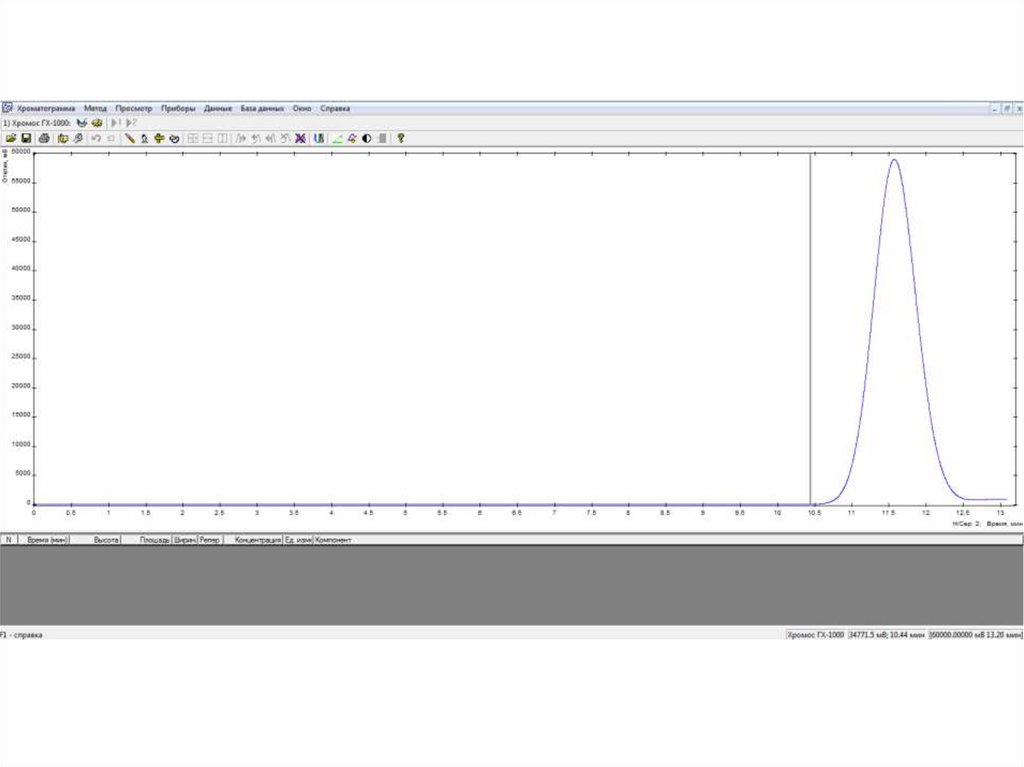Open the Метод menu
The image size is (1024, 767).
[95, 108]
